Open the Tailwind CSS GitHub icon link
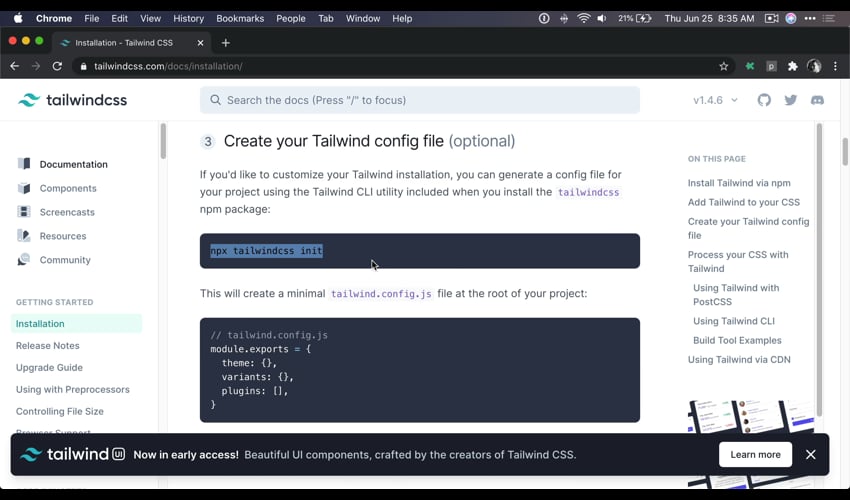Screen dimensions: 850x500 764,100
